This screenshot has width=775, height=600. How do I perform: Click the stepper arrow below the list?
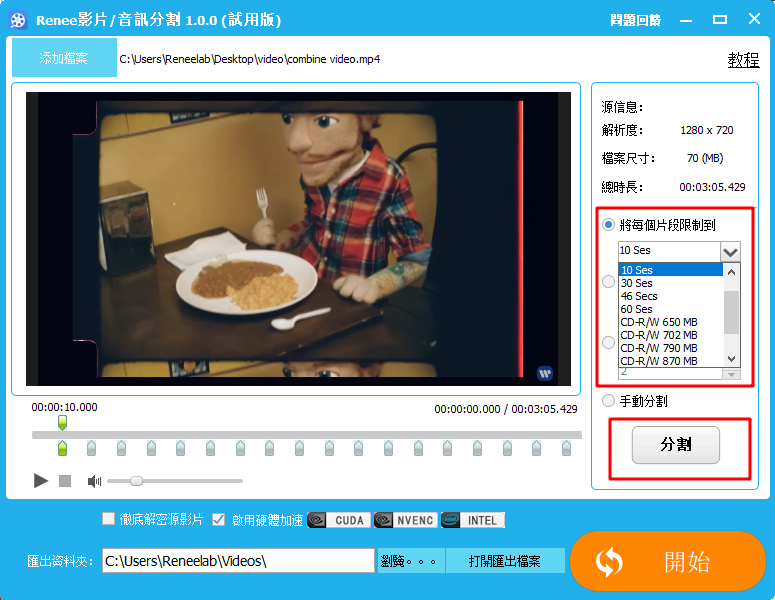pos(731,375)
